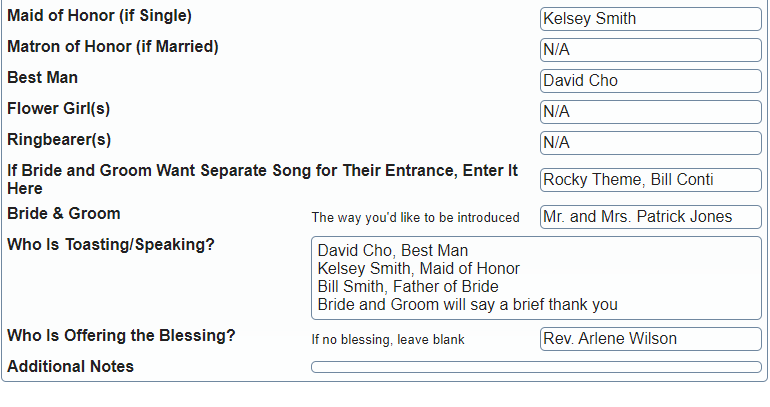Viewport: 770px width, 407px height.
Task: Select the blessing field with Rev. Arlene Wilson
Action: [x=651, y=339]
